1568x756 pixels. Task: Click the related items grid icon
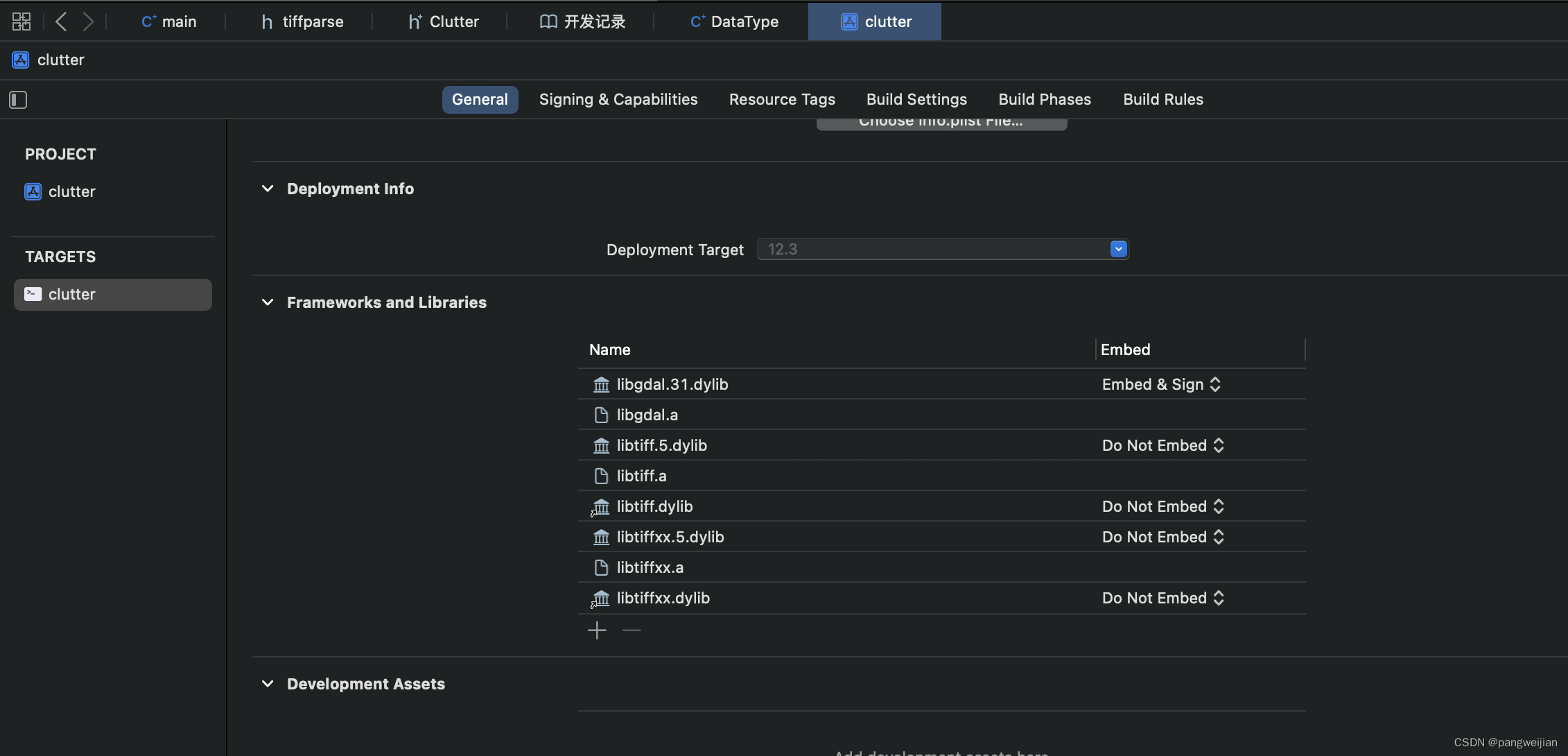coord(21,22)
